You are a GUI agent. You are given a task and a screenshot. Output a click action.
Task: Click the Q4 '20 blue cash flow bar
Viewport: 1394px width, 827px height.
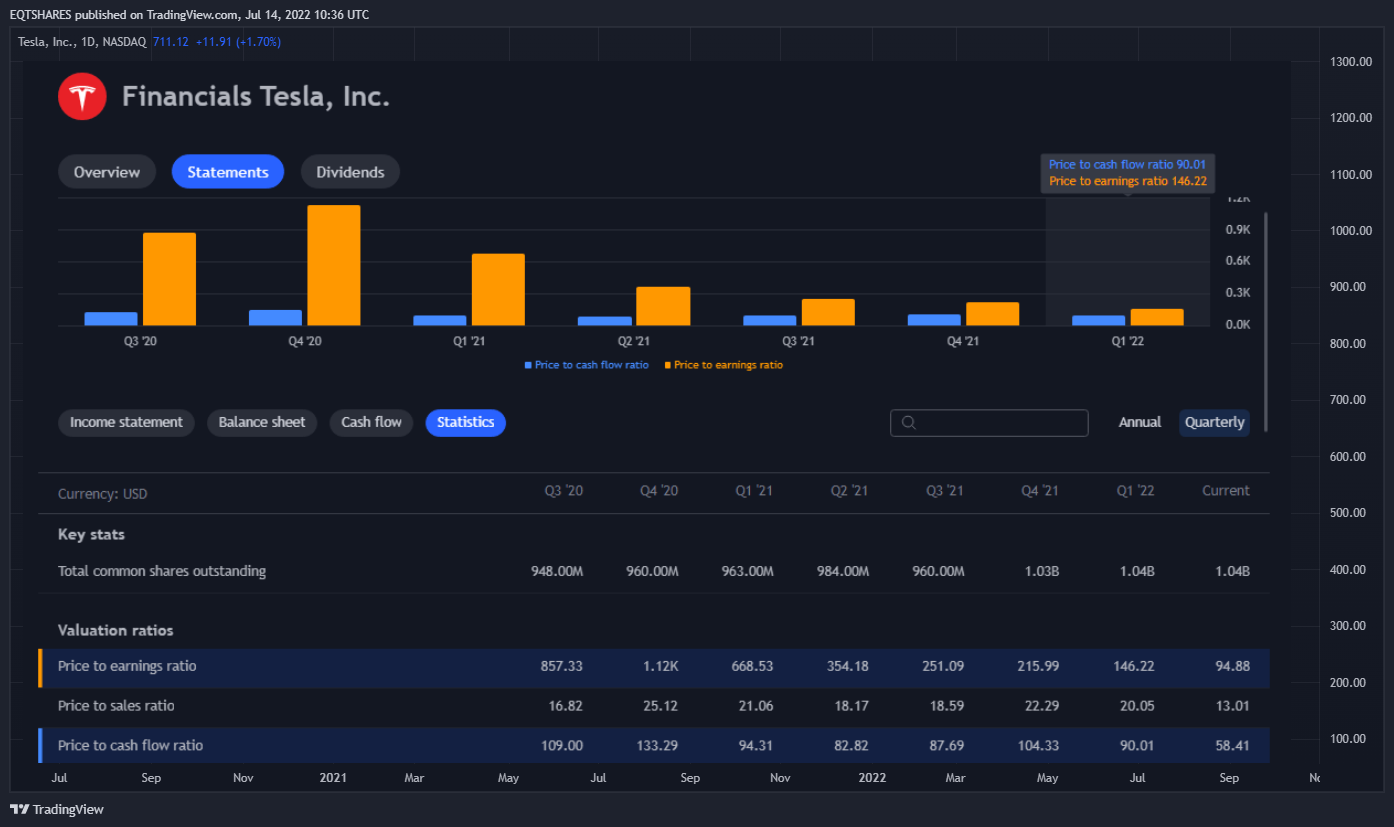tap(275, 317)
